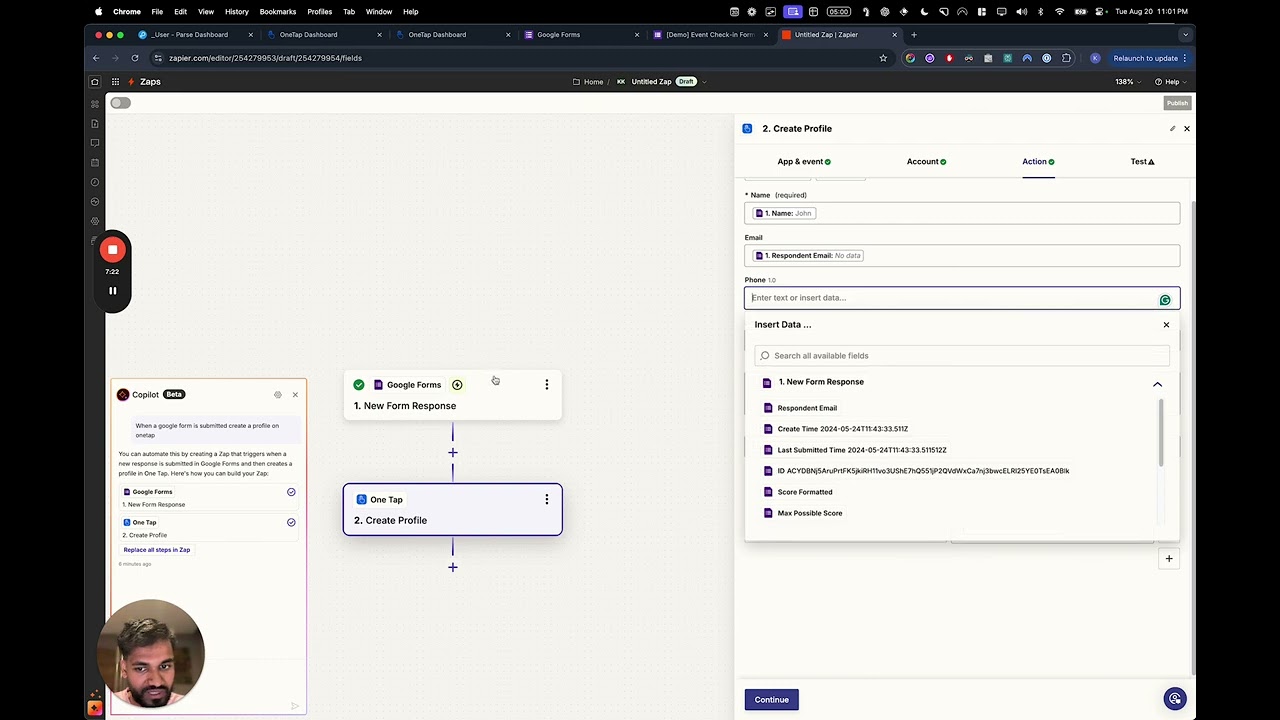1280x720 pixels.
Task: Rename step with the pencil edit icon
Action: click(1172, 128)
